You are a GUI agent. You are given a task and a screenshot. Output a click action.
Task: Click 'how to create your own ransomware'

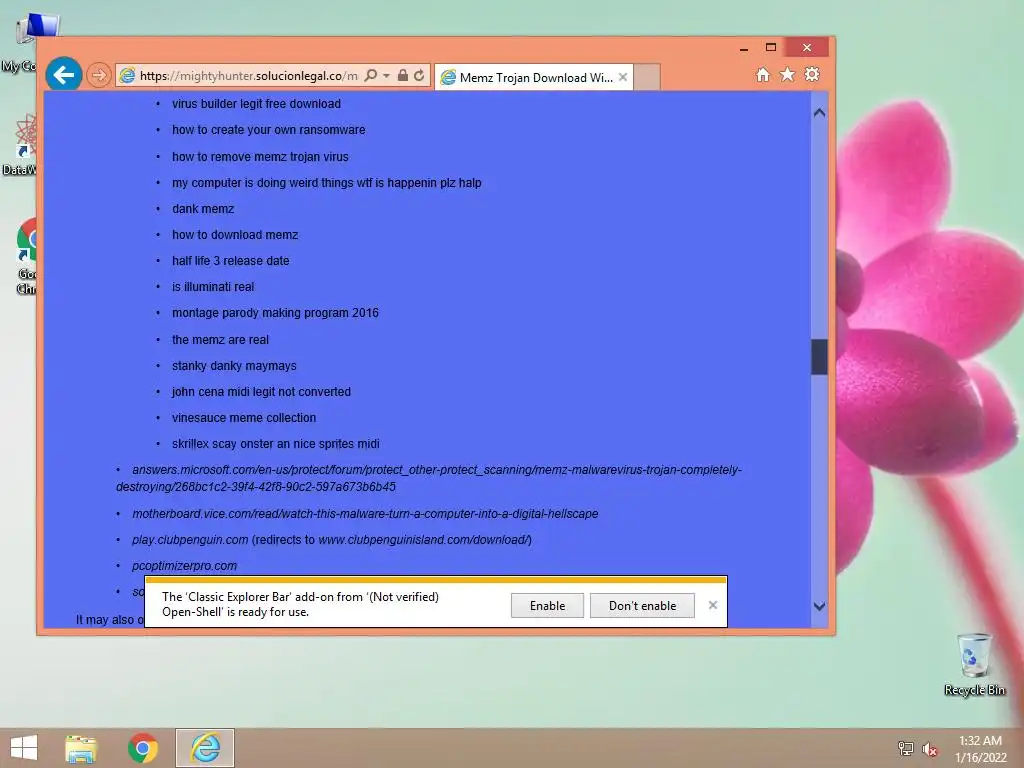(x=268, y=130)
